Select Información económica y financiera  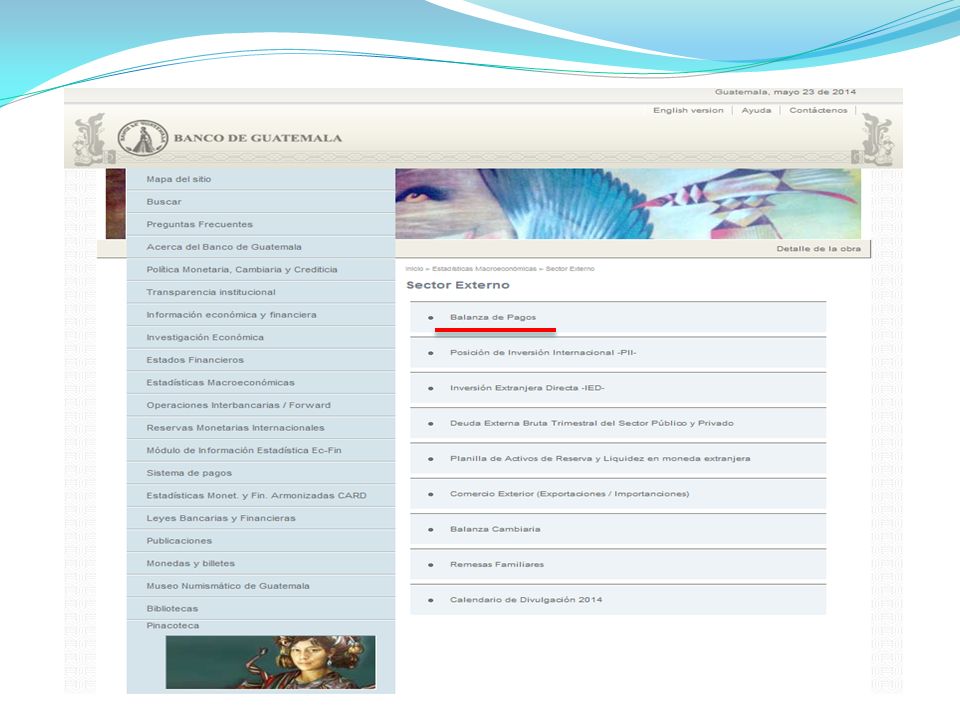point(261,315)
